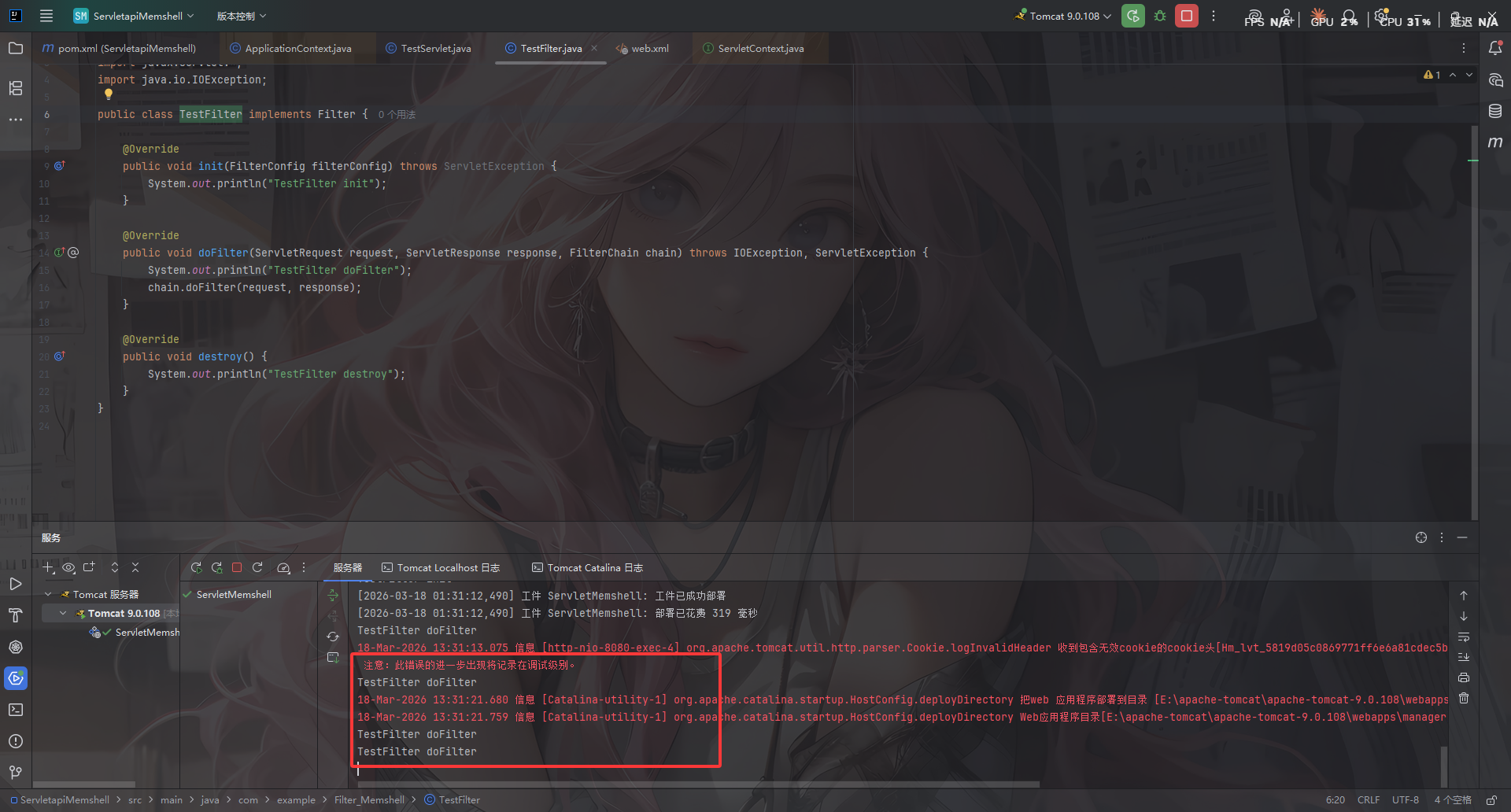
Task: Start debugging with the bug icon
Action: (1160, 16)
